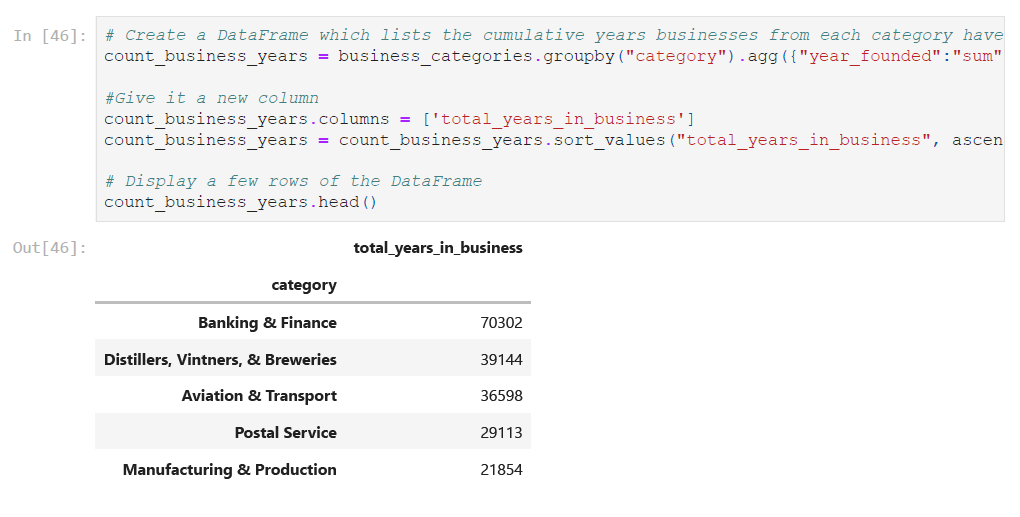Click inside the code cell on the groupby line

pos(554,57)
